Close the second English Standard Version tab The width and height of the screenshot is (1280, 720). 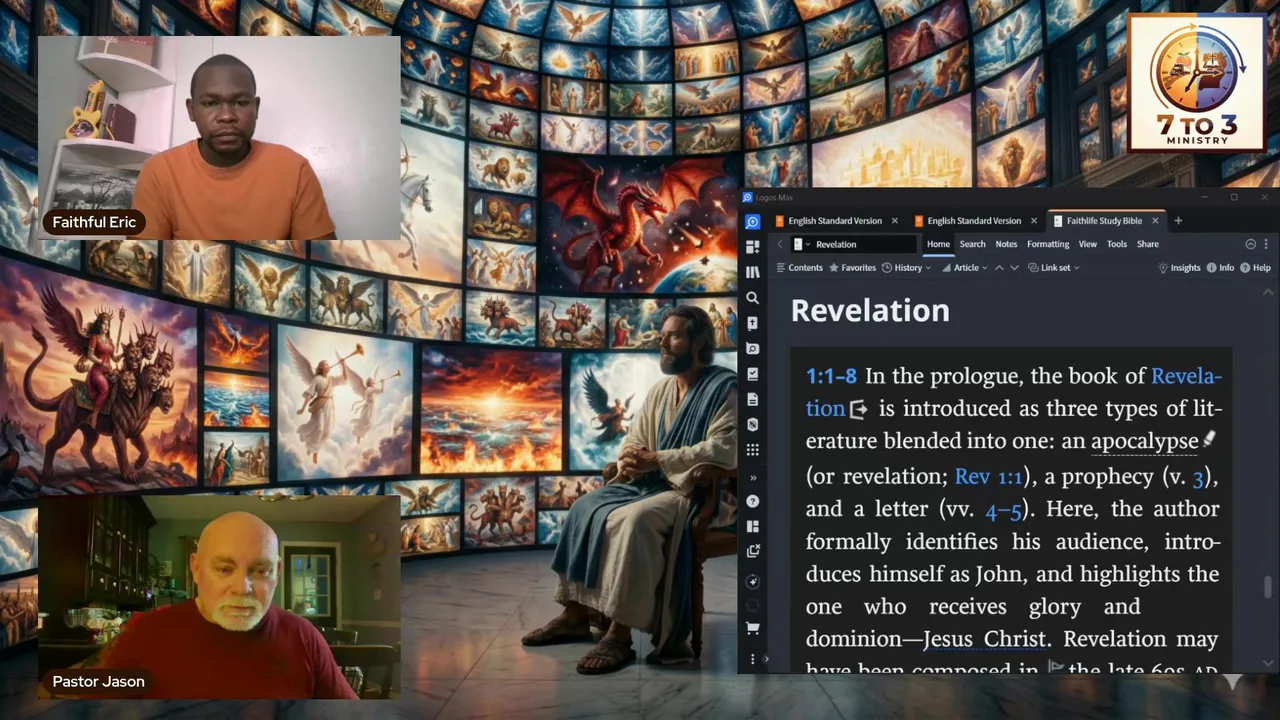click(1034, 221)
